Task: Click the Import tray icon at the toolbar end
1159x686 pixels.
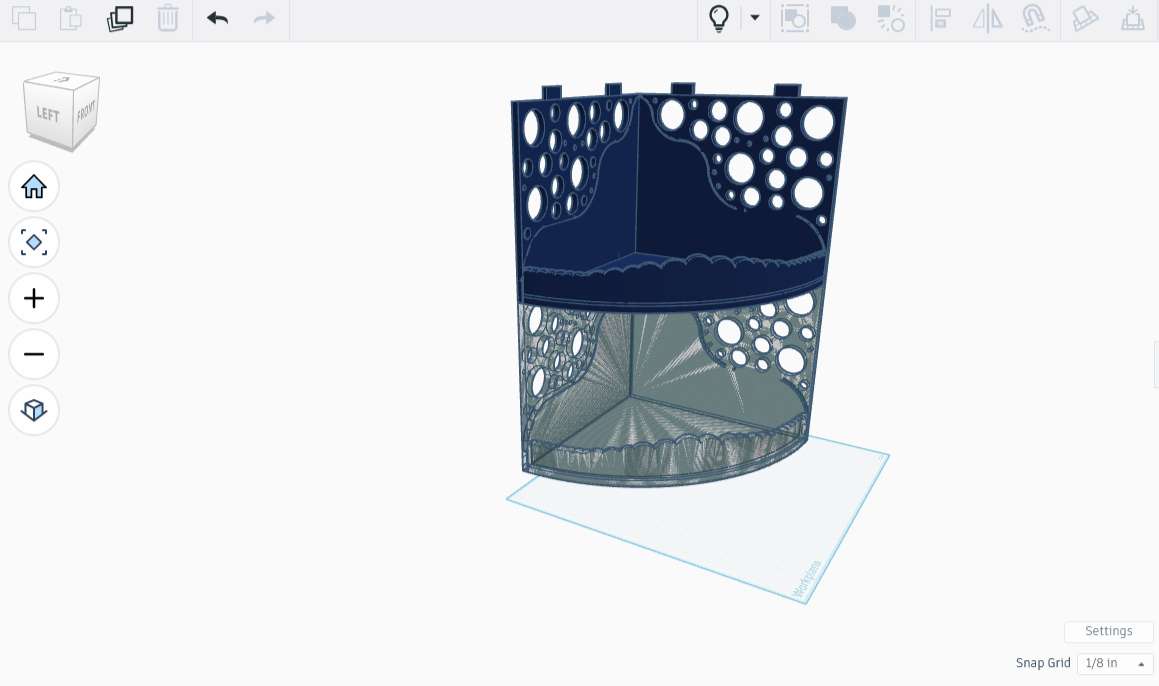Action: click(x=1132, y=18)
